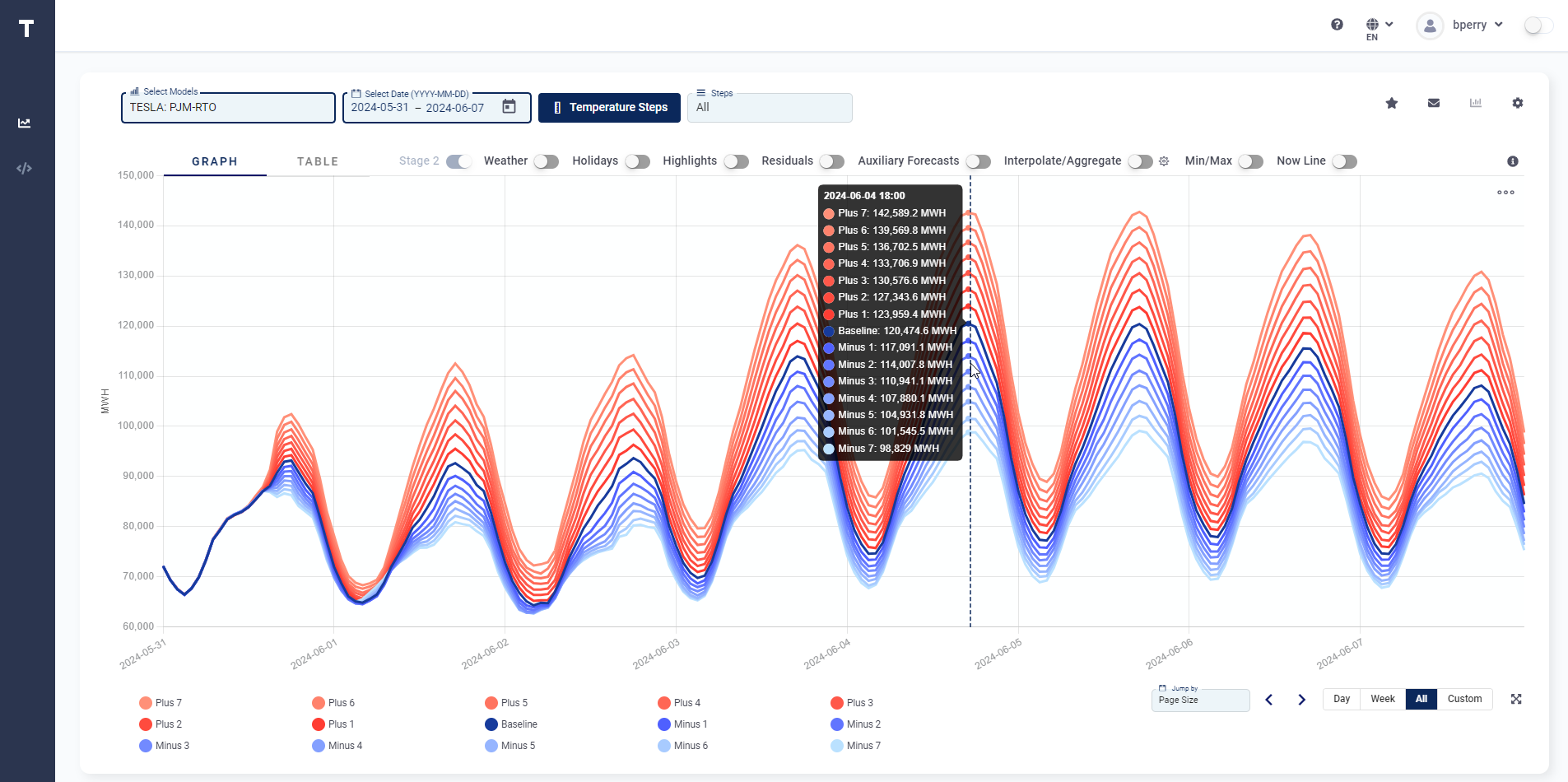This screenshot has height=782, width=1568.
Task: Hide the Baseline series in the legend
Action: click(x=511, y=724)
